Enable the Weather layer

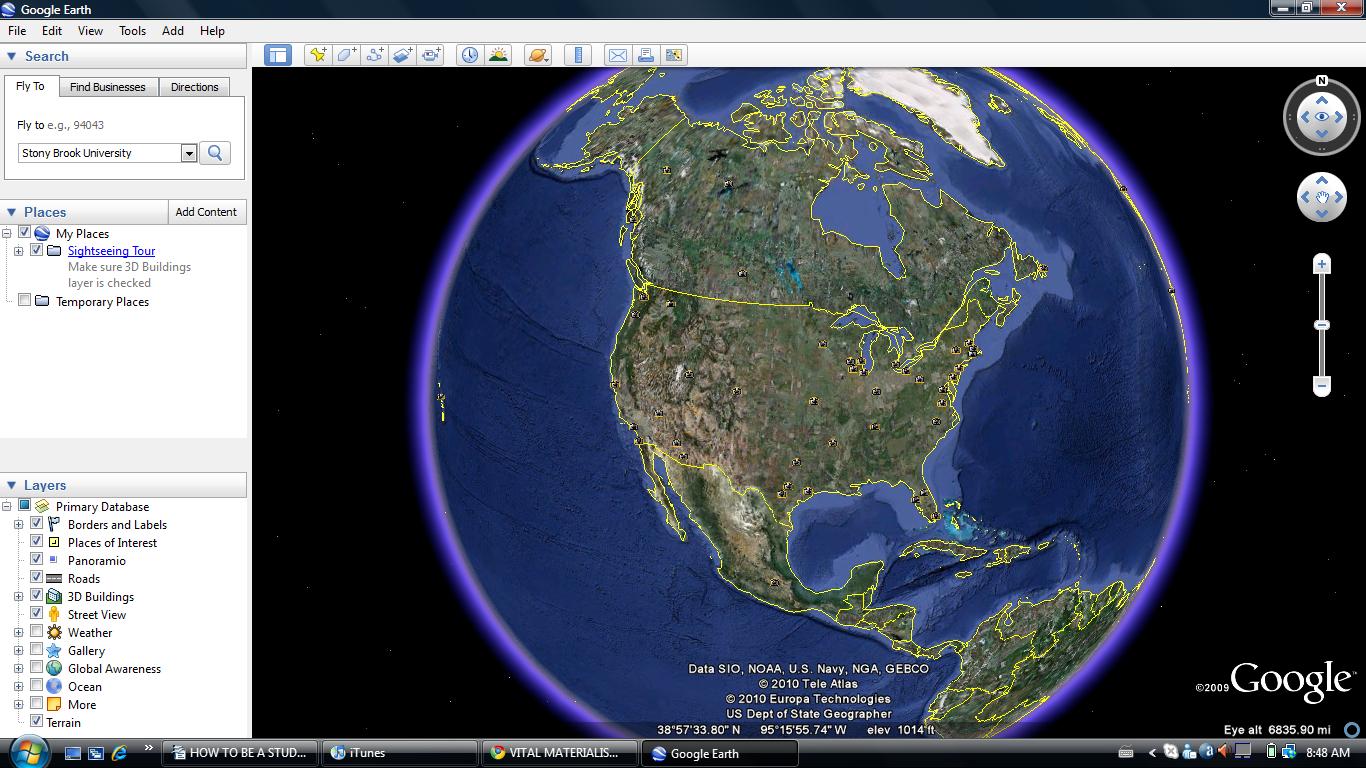(x=36, y=632)
